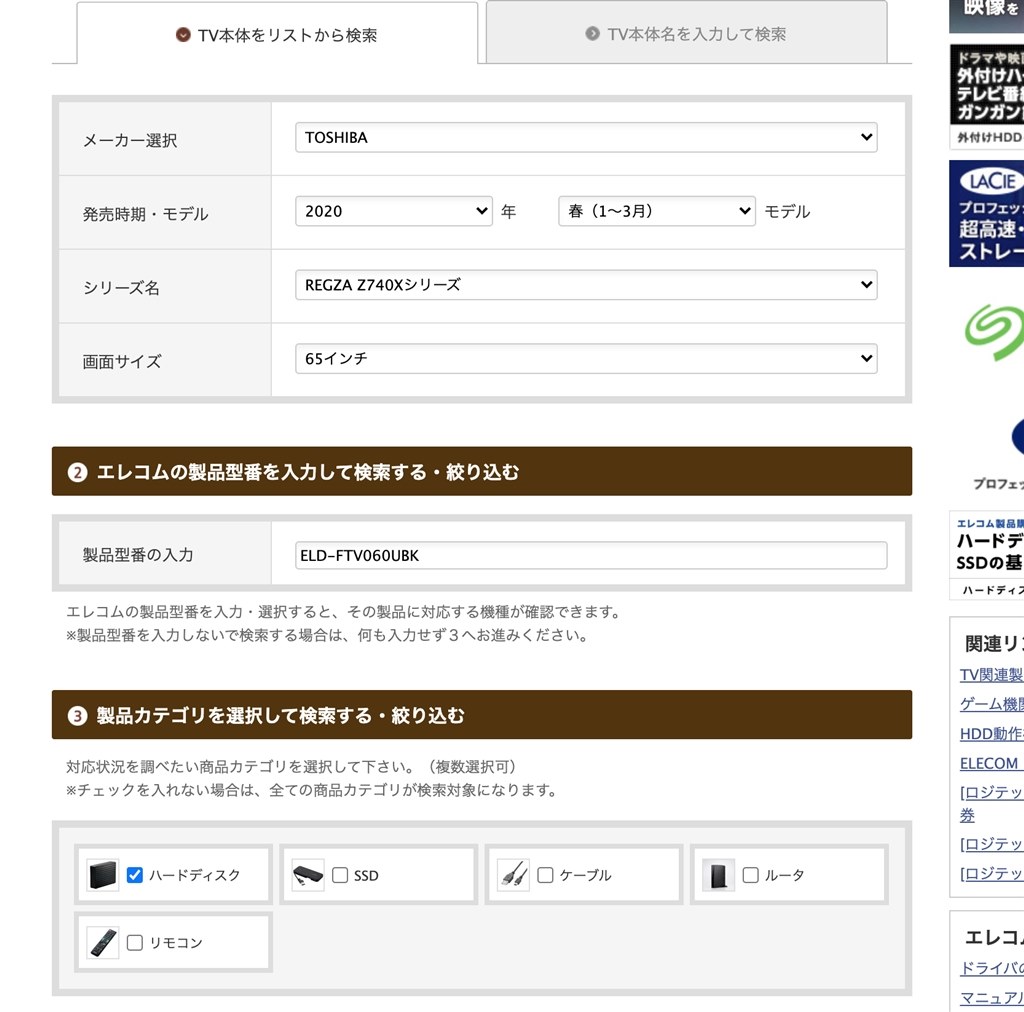Screen dimensions: 1024x1012
Task: Open the シリーズ名 dropdown showing REGZA Z740X
Action: coord(586,285)
